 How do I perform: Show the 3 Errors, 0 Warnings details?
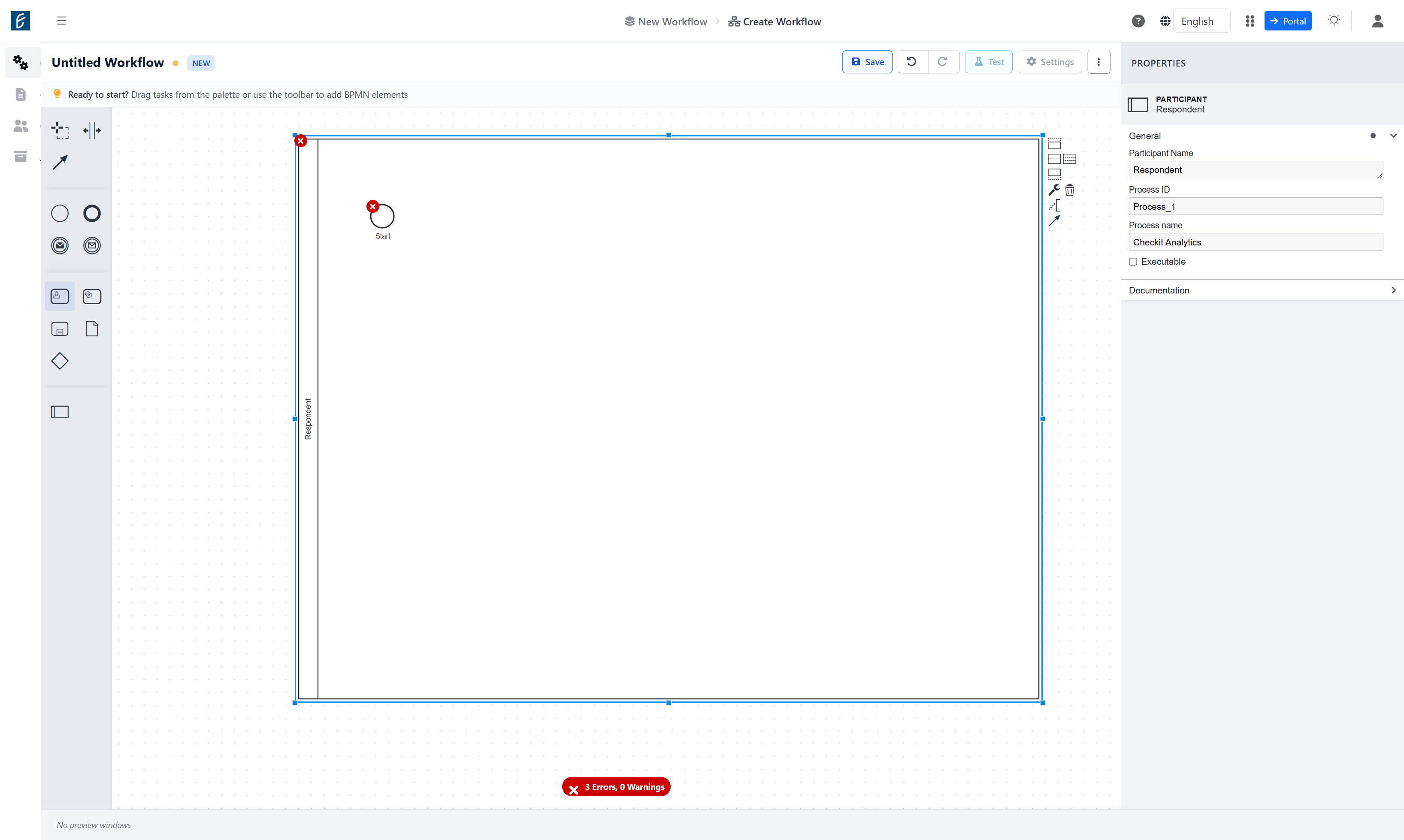point(616,787)
